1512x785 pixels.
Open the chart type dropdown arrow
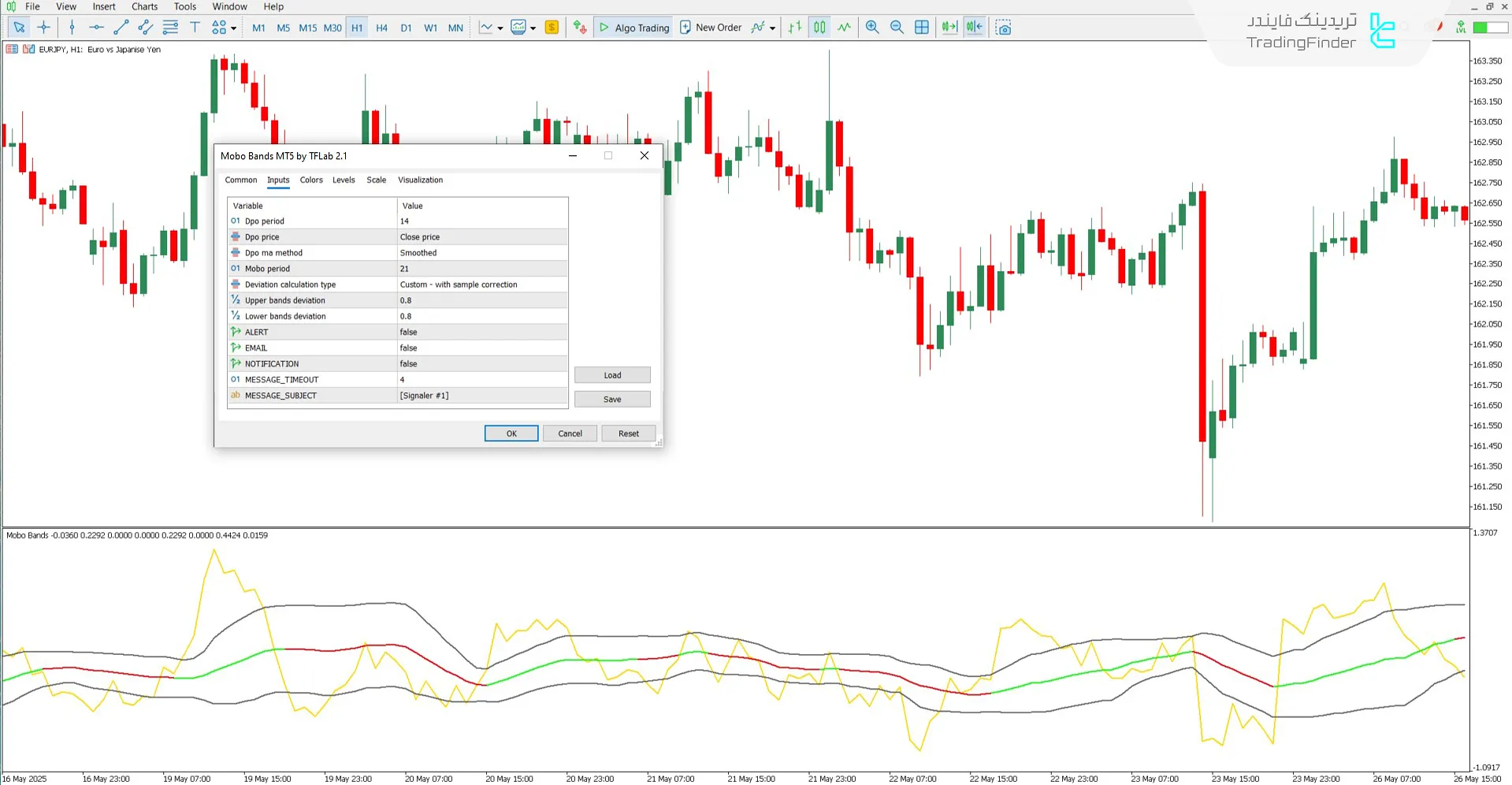point(500,28)
